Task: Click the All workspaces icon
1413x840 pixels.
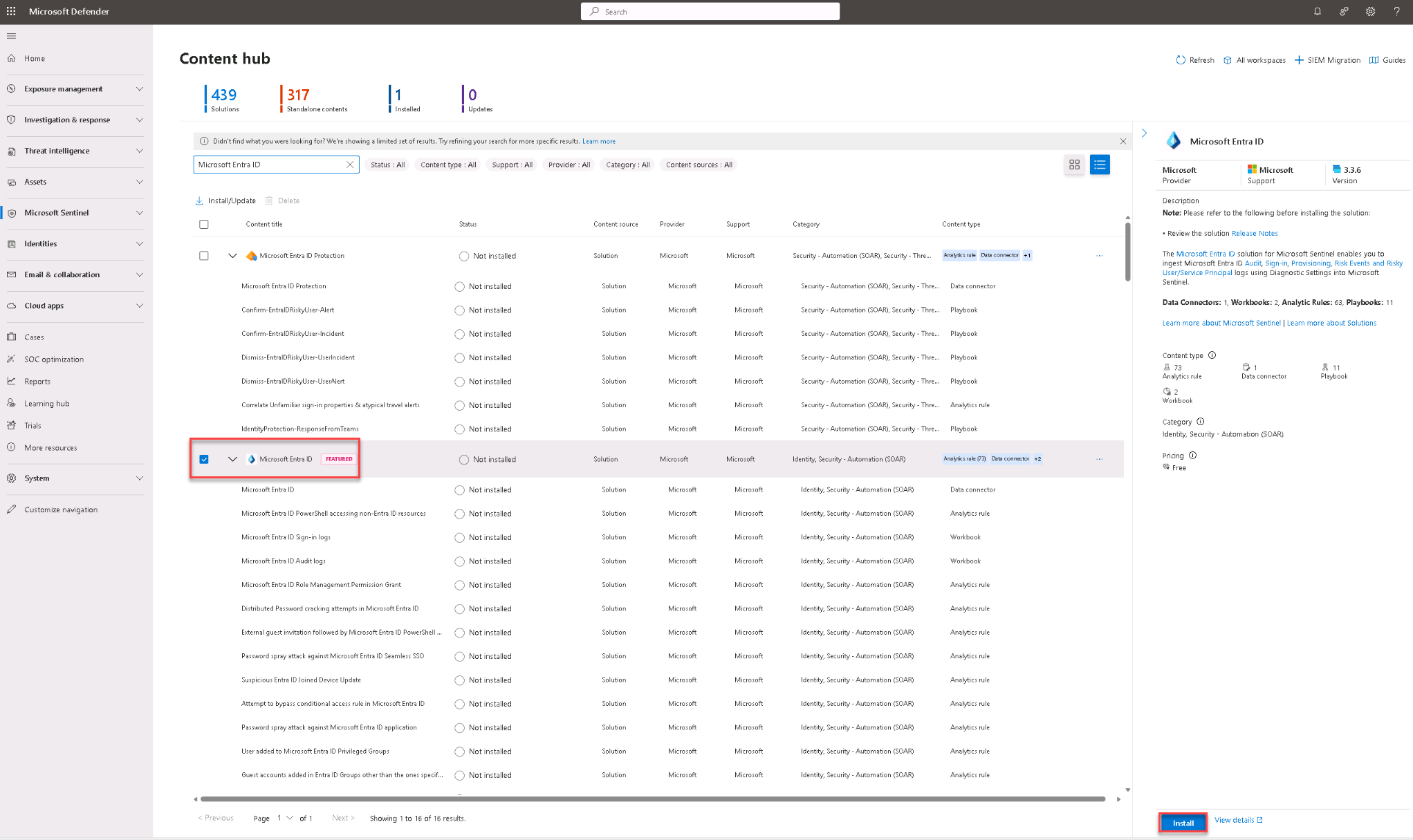Action: 1227,60
